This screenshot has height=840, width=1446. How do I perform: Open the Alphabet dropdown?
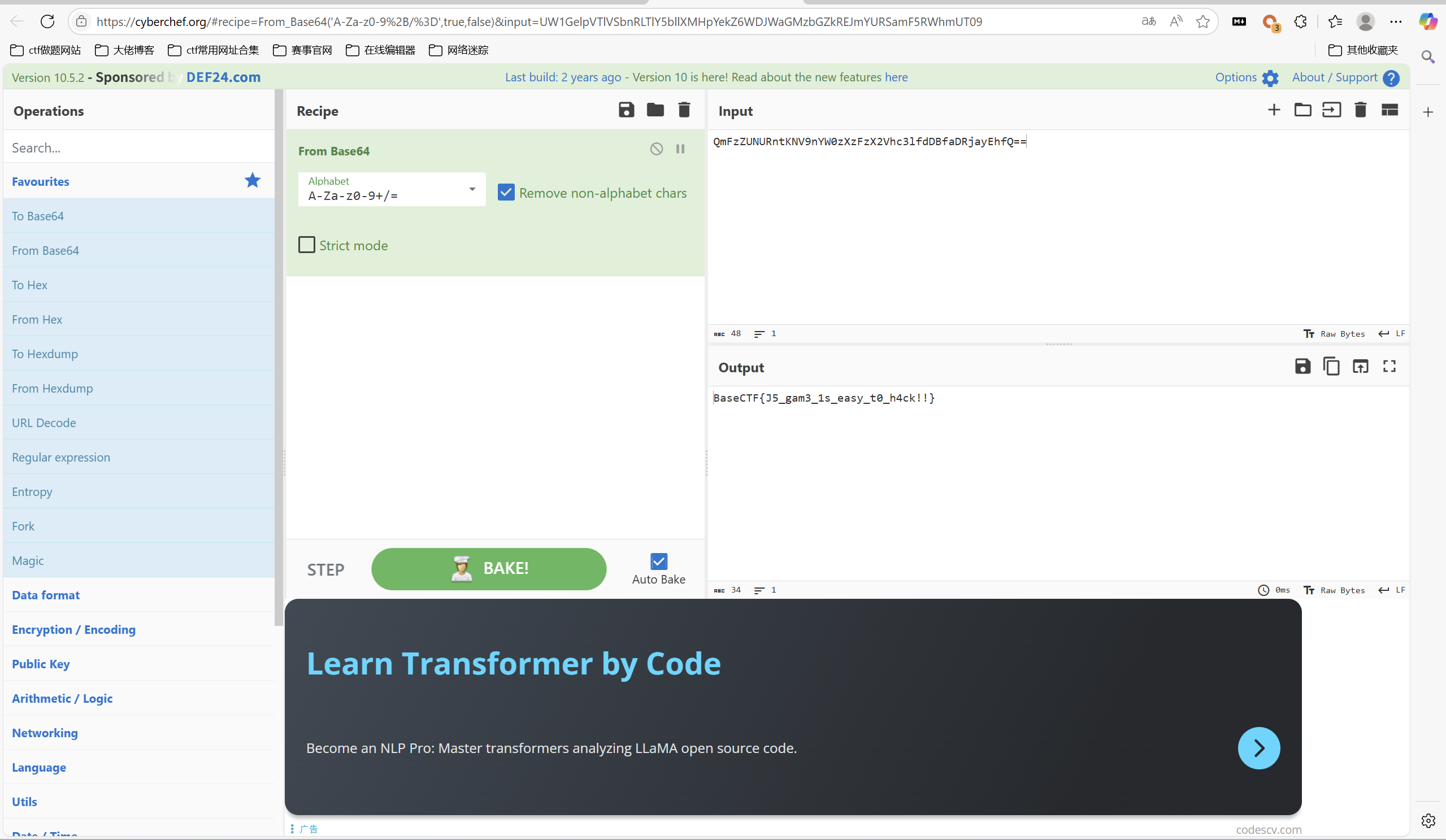click(x=392, y=189)
